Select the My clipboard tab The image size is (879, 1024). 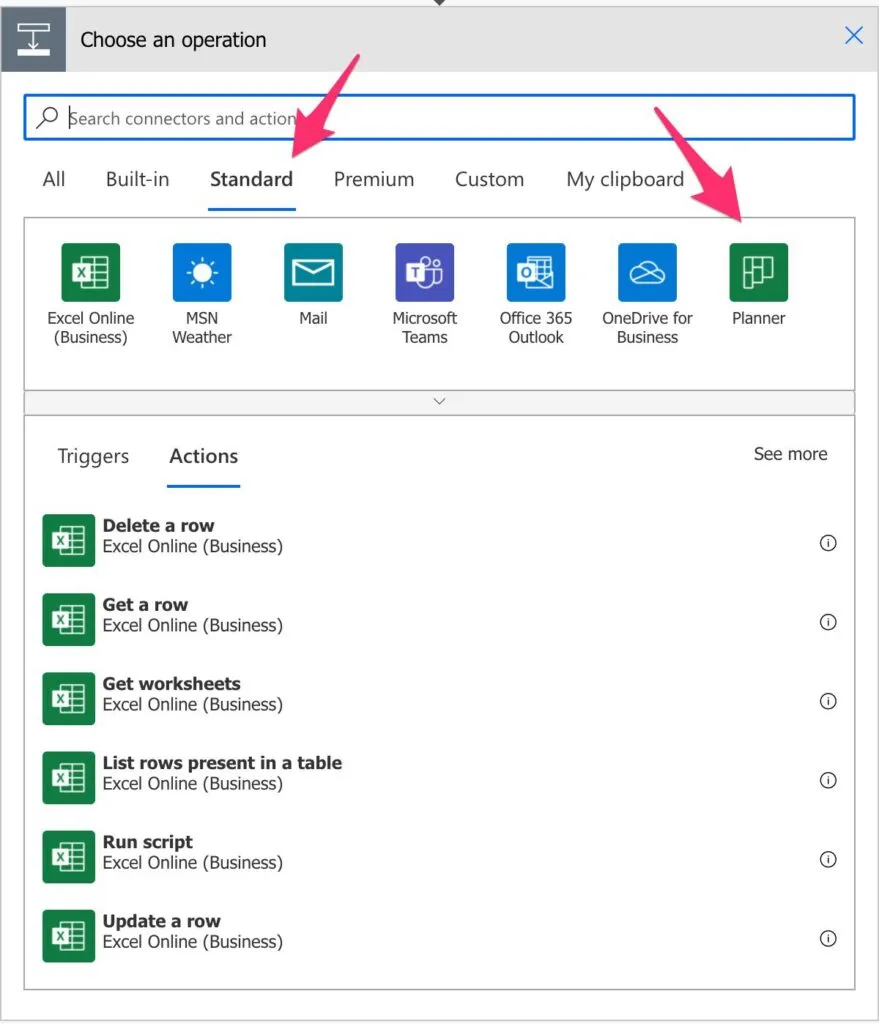point(624,180)
